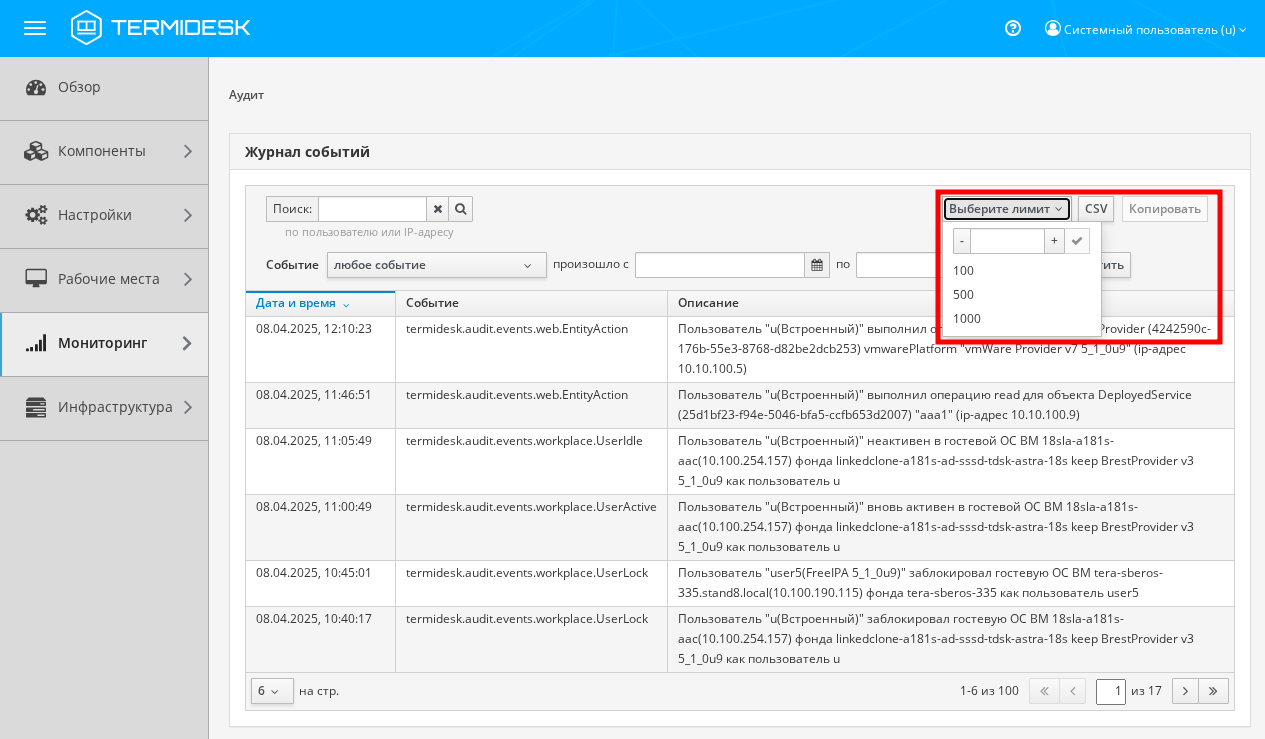Select limit 500 from the list
Image resolution: width=1265 pixels, height=739 pixels.
[x=964, y=295]
